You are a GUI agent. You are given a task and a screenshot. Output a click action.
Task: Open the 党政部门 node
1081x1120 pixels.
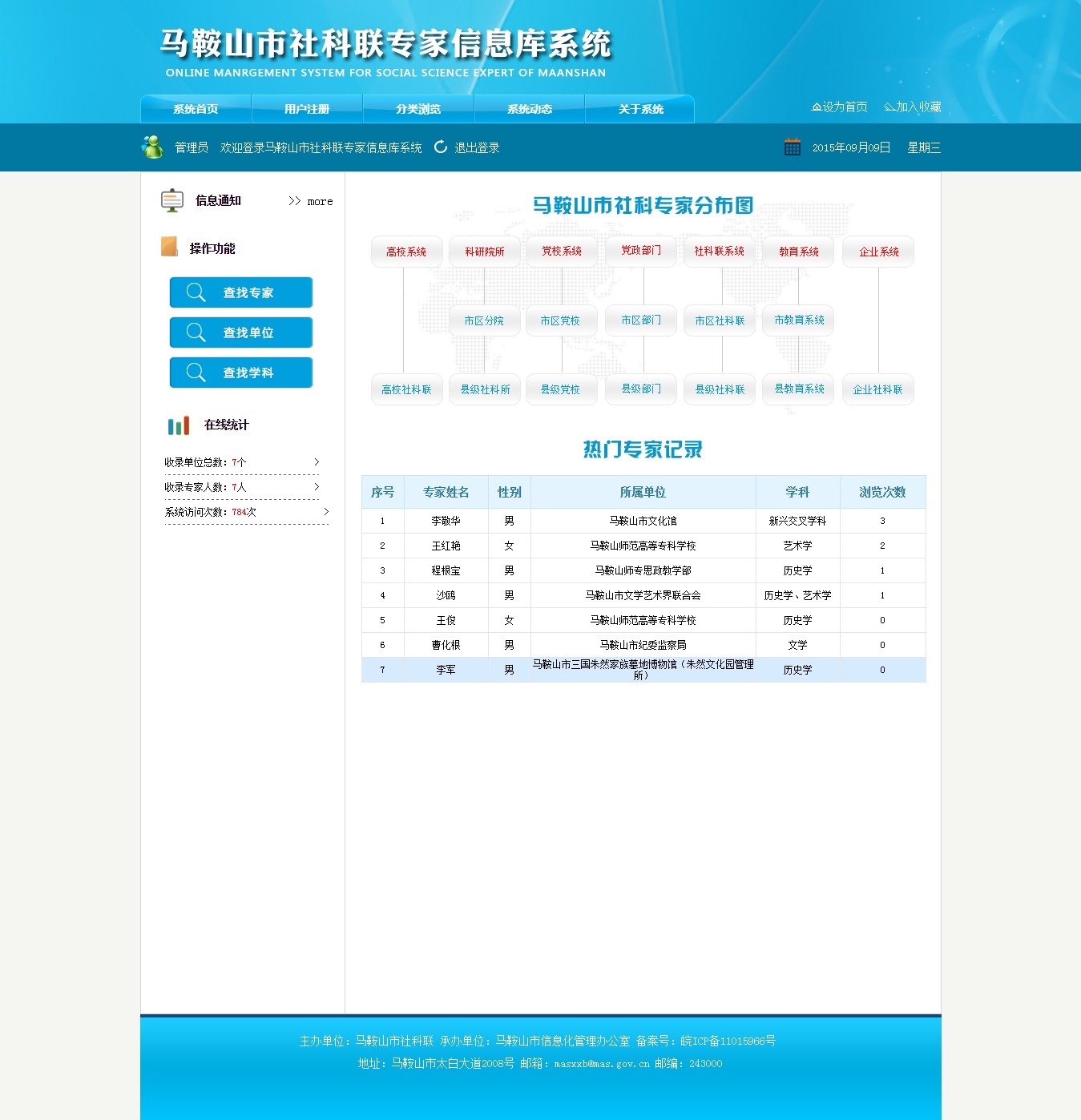641,250
